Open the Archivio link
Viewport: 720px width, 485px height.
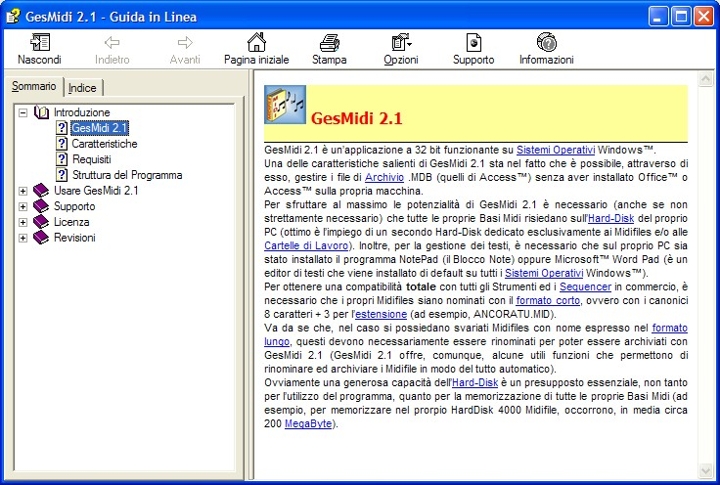coord(384,177)
